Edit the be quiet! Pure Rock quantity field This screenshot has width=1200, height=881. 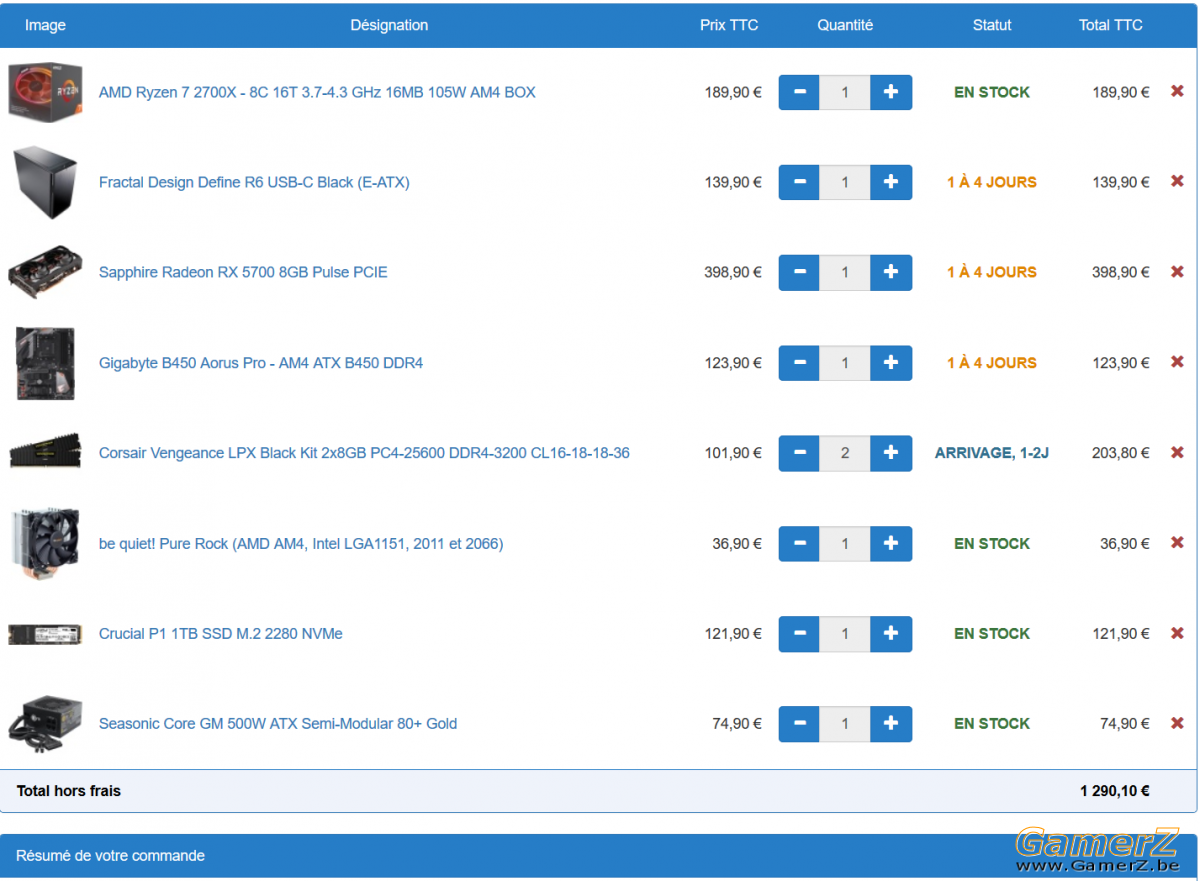845,543
